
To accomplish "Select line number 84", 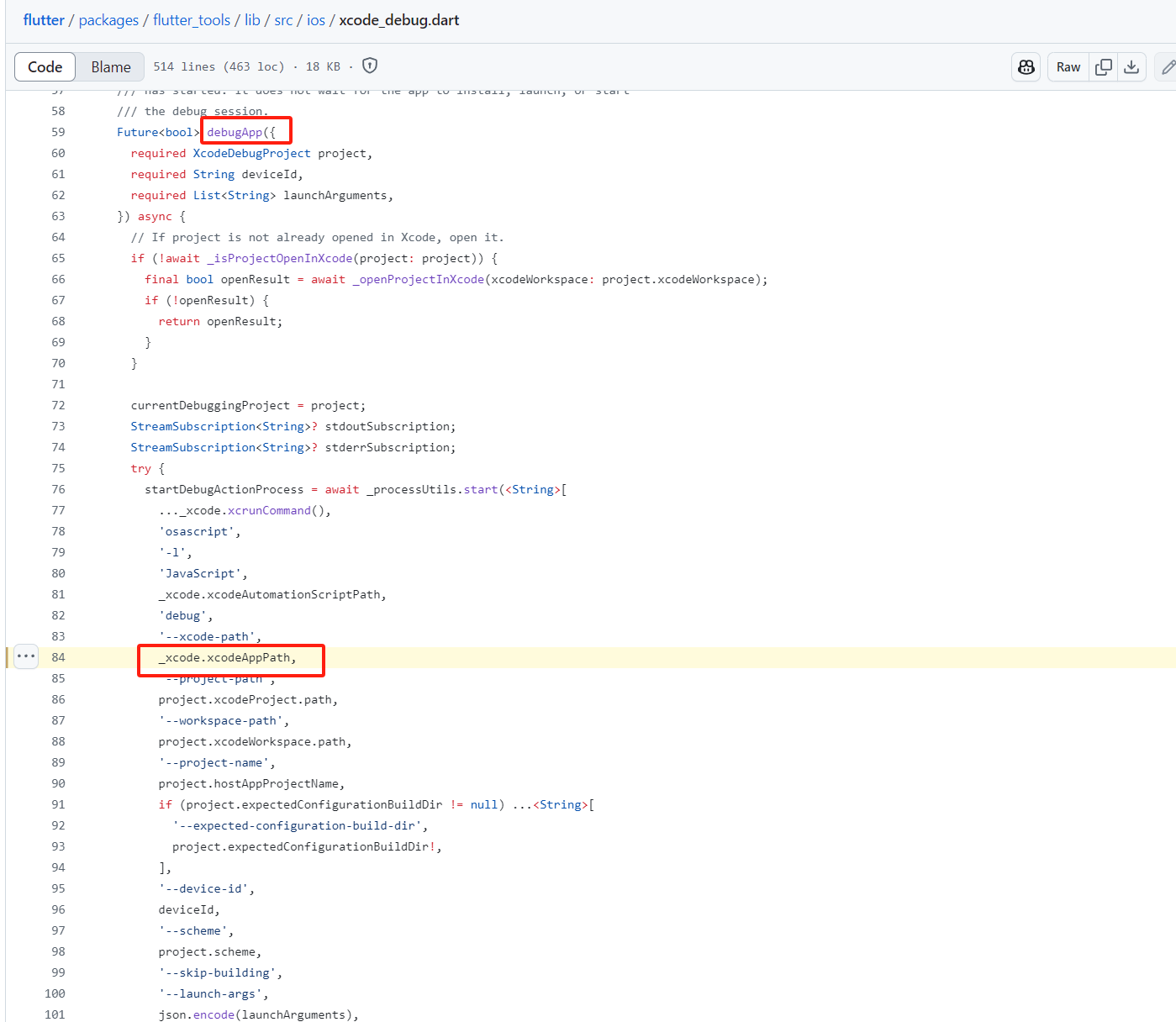I will [x=58, y=657].
